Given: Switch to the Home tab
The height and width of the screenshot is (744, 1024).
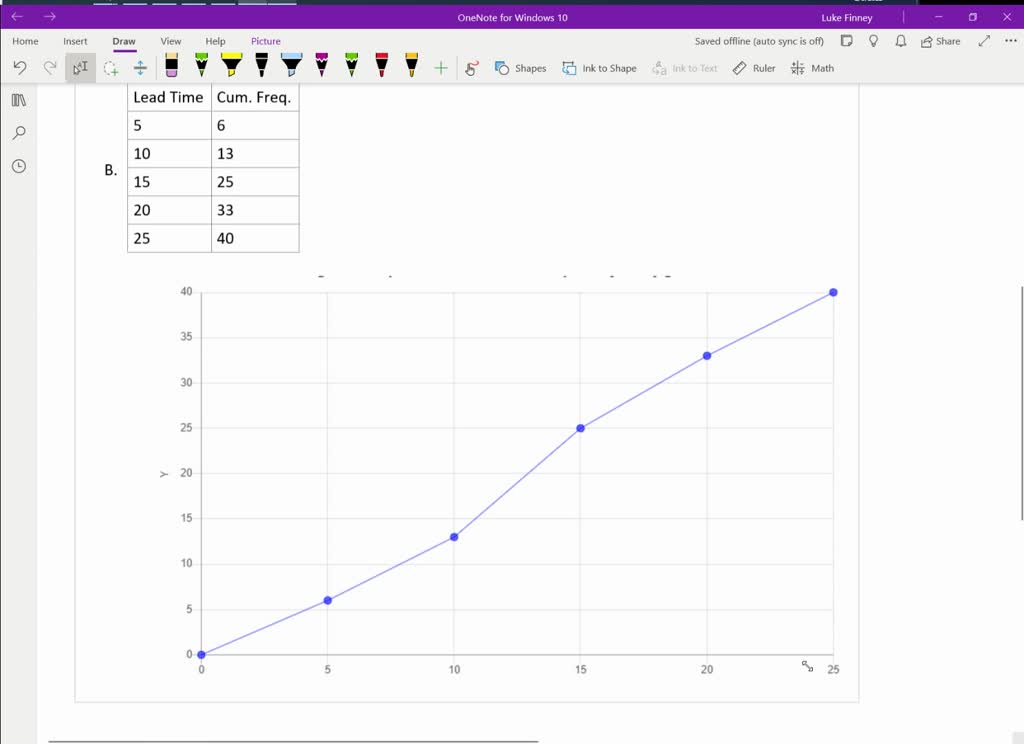Looking at the screenshot, I should click(24, 41).
